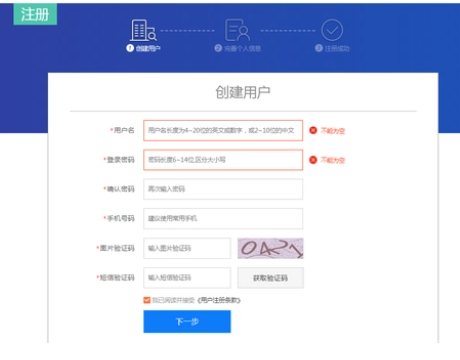The image size is (460, 360).
Task: Select the 完善个人信息 step label
Action: coord(242,48)
